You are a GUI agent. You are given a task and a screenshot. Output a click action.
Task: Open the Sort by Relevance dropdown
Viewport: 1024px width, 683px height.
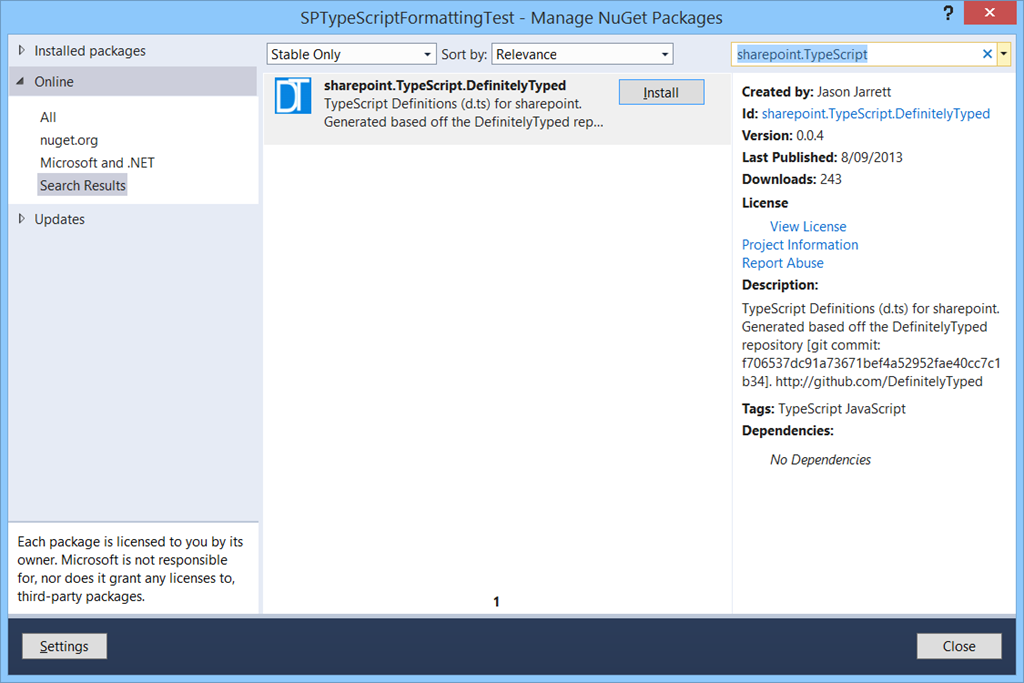[582, 54]
